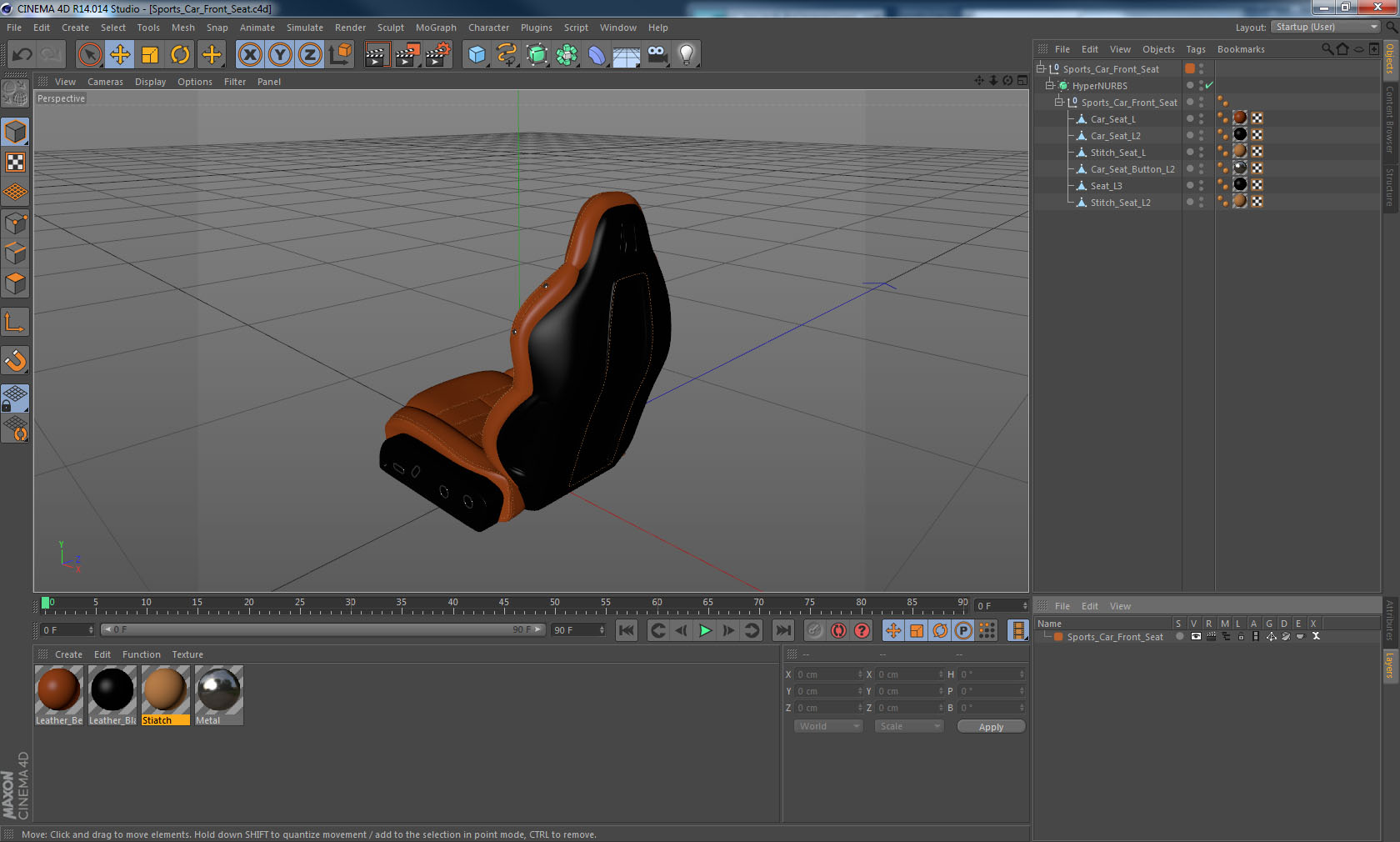The width and height of the screenshot is (1400, 842).
Task: Open viewport Display menu
Action: tap(150, 82)
